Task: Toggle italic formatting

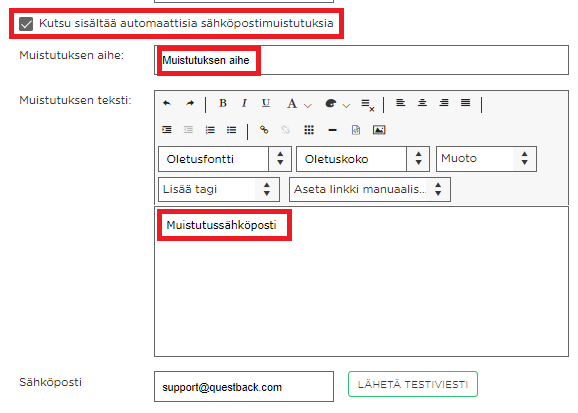Action: pos(244,103)
